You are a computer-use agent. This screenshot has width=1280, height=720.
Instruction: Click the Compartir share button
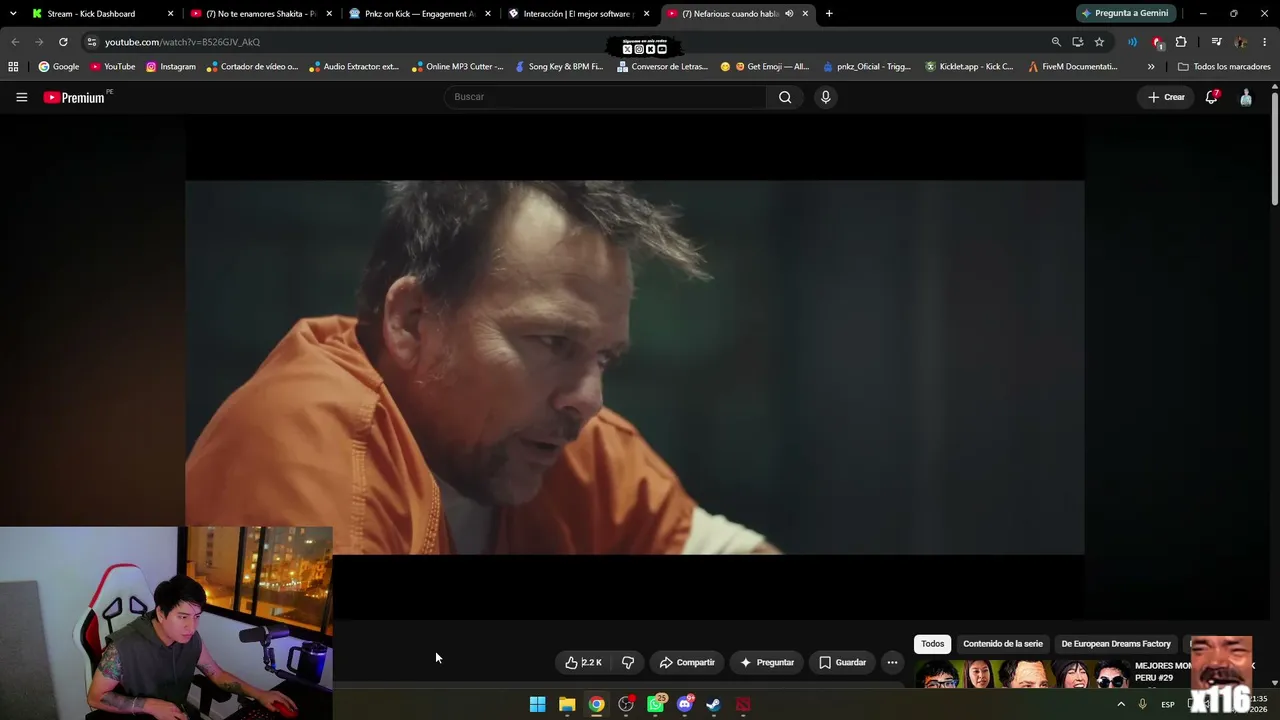coord(687,662)
